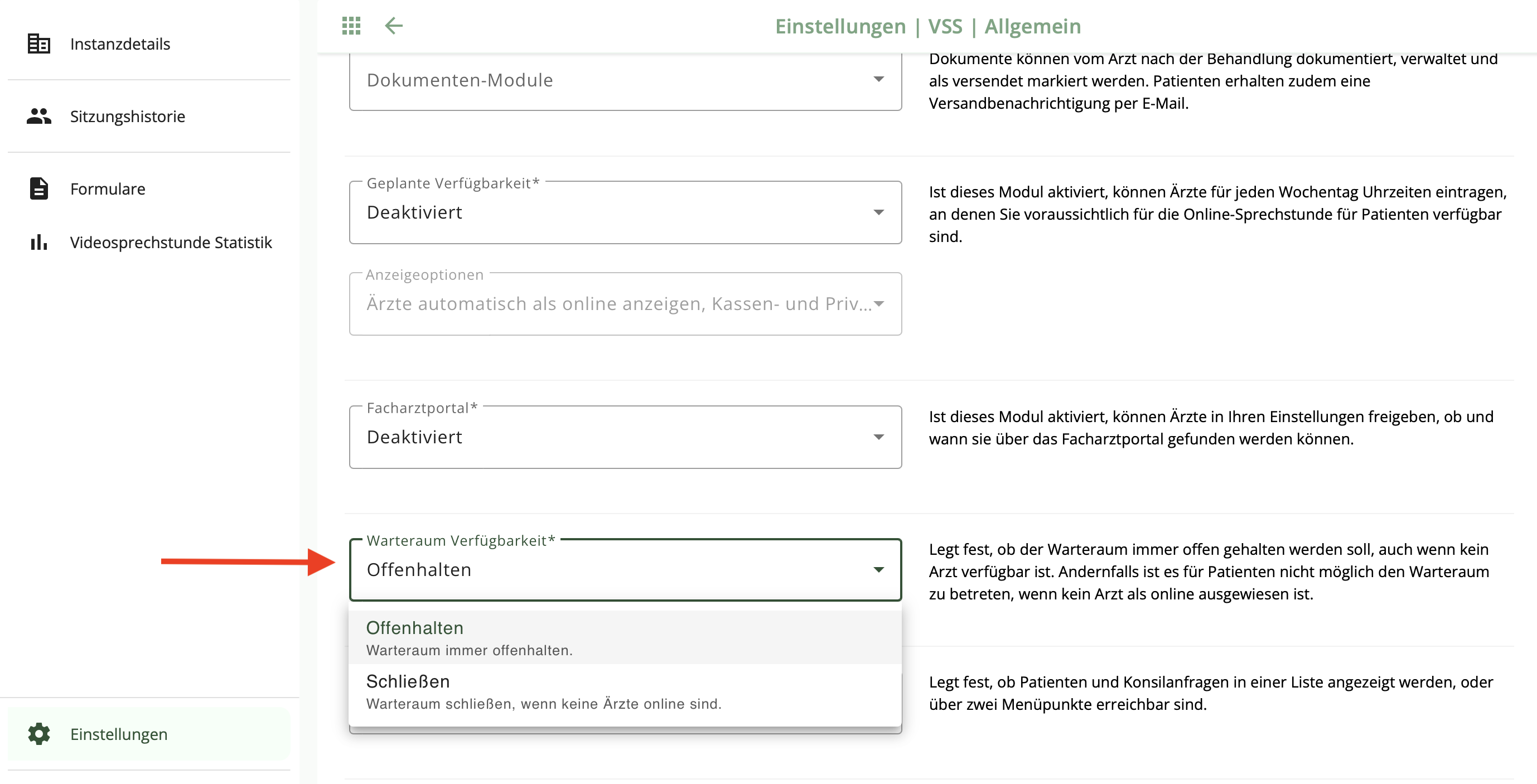Click the Formulare document icon
The height and width of the screenshot is (784, 1537).
coord(39,188)
